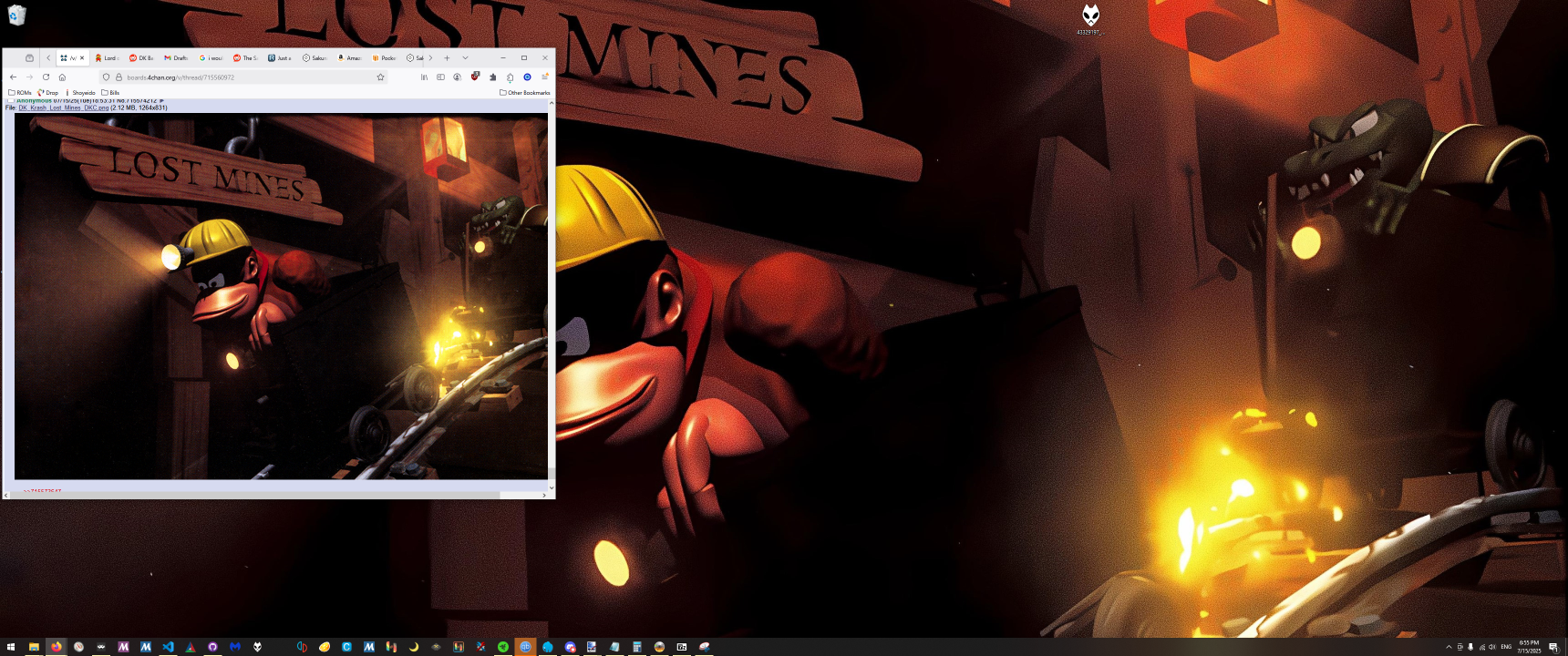
Task: Open the clock and calendar flyout
Action: (x=1530, y=647)
